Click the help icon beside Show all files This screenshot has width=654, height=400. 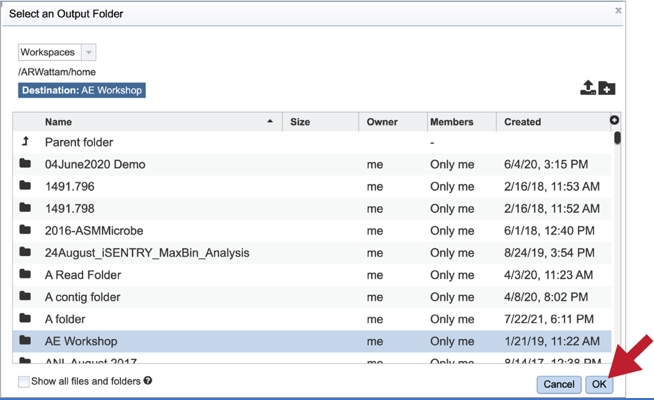pos(148,380)
